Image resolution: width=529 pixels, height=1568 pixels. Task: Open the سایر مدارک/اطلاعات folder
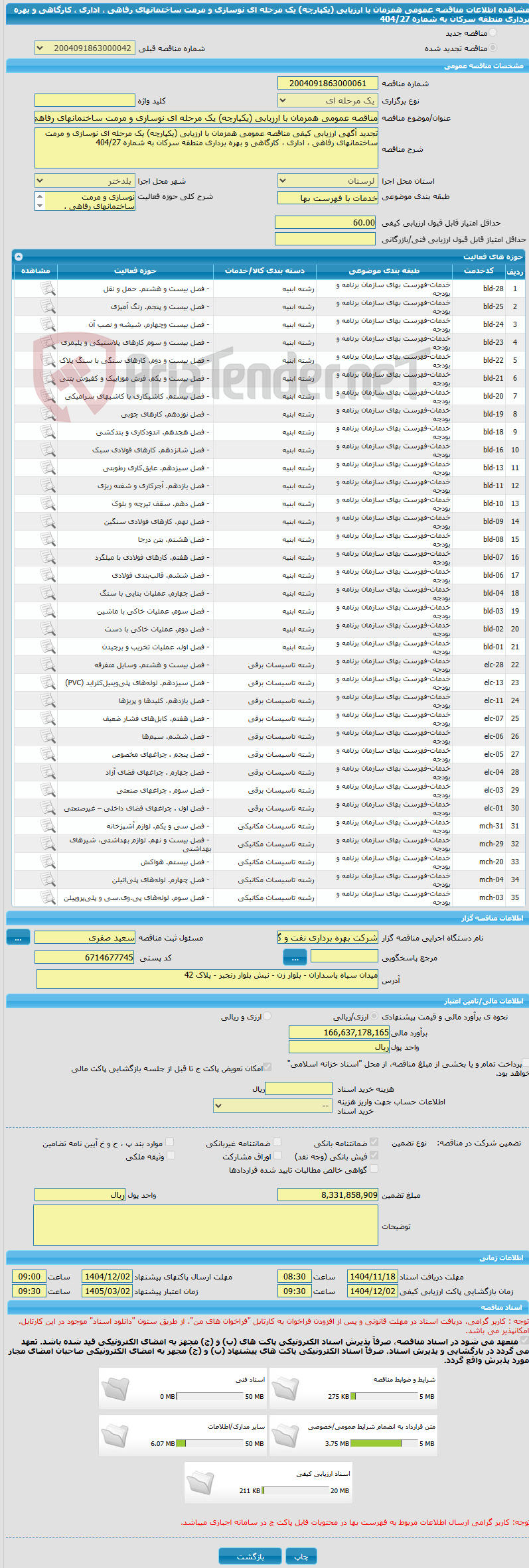pos(115,1435)
